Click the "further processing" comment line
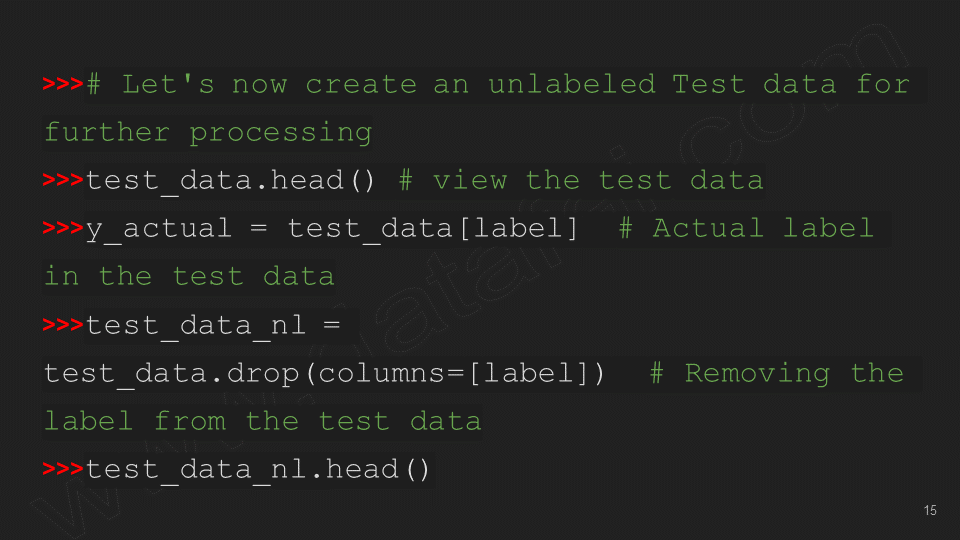 208,133
